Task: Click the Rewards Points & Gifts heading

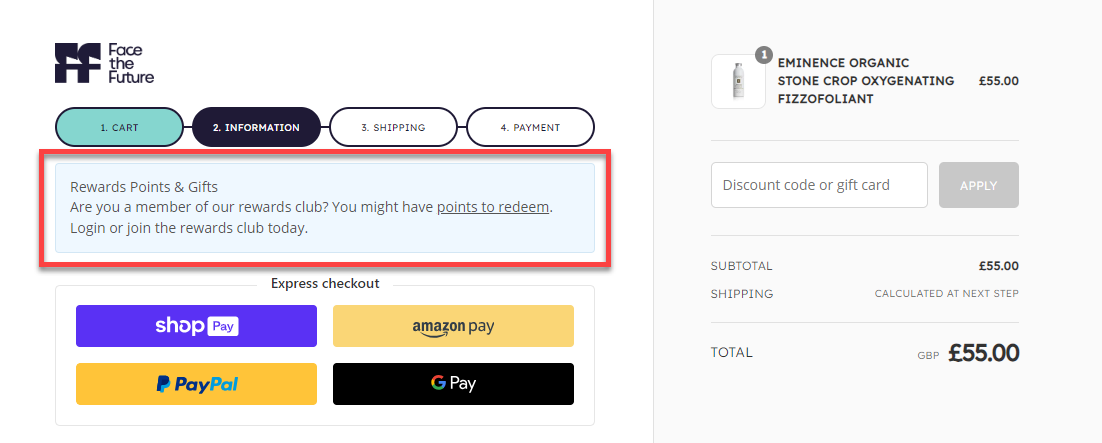Action: click(144, 186)
